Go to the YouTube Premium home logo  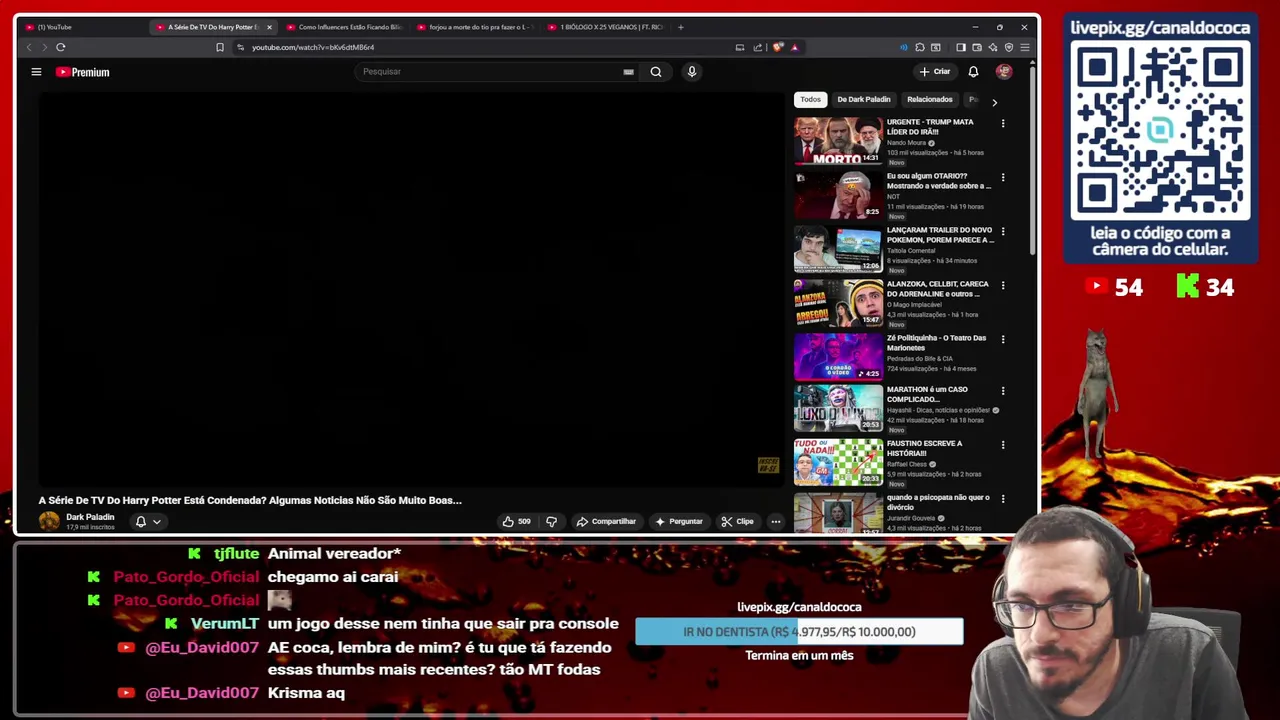(82, 72)
